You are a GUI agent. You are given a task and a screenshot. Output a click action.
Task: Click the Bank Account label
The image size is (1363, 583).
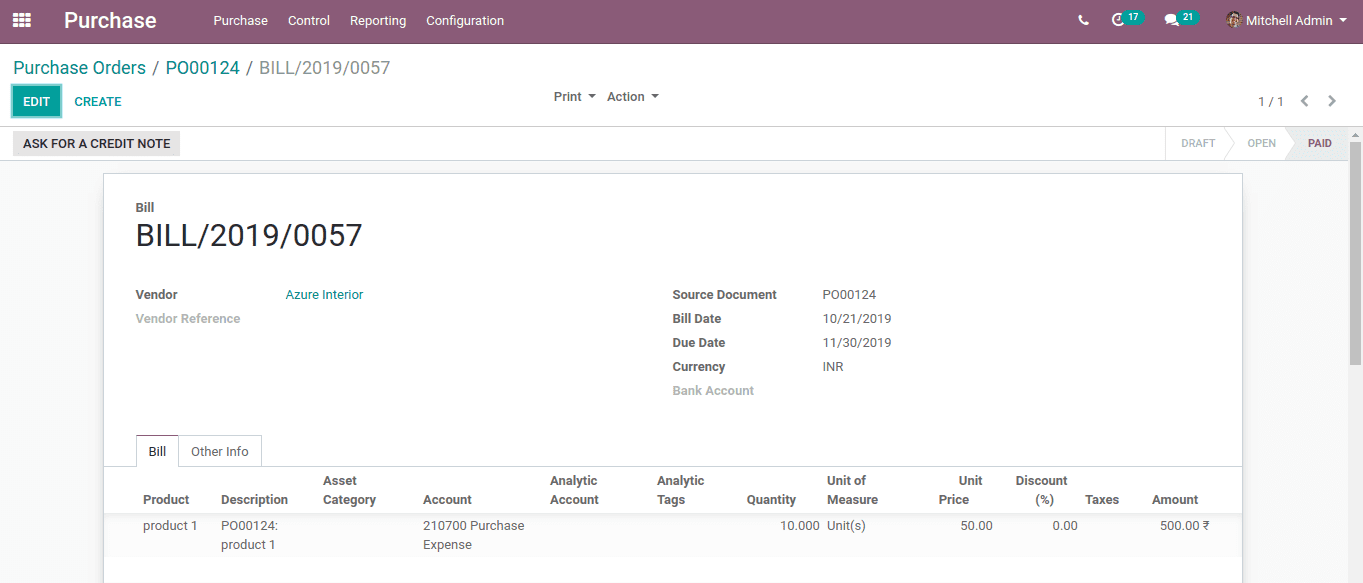click(713, 391)
